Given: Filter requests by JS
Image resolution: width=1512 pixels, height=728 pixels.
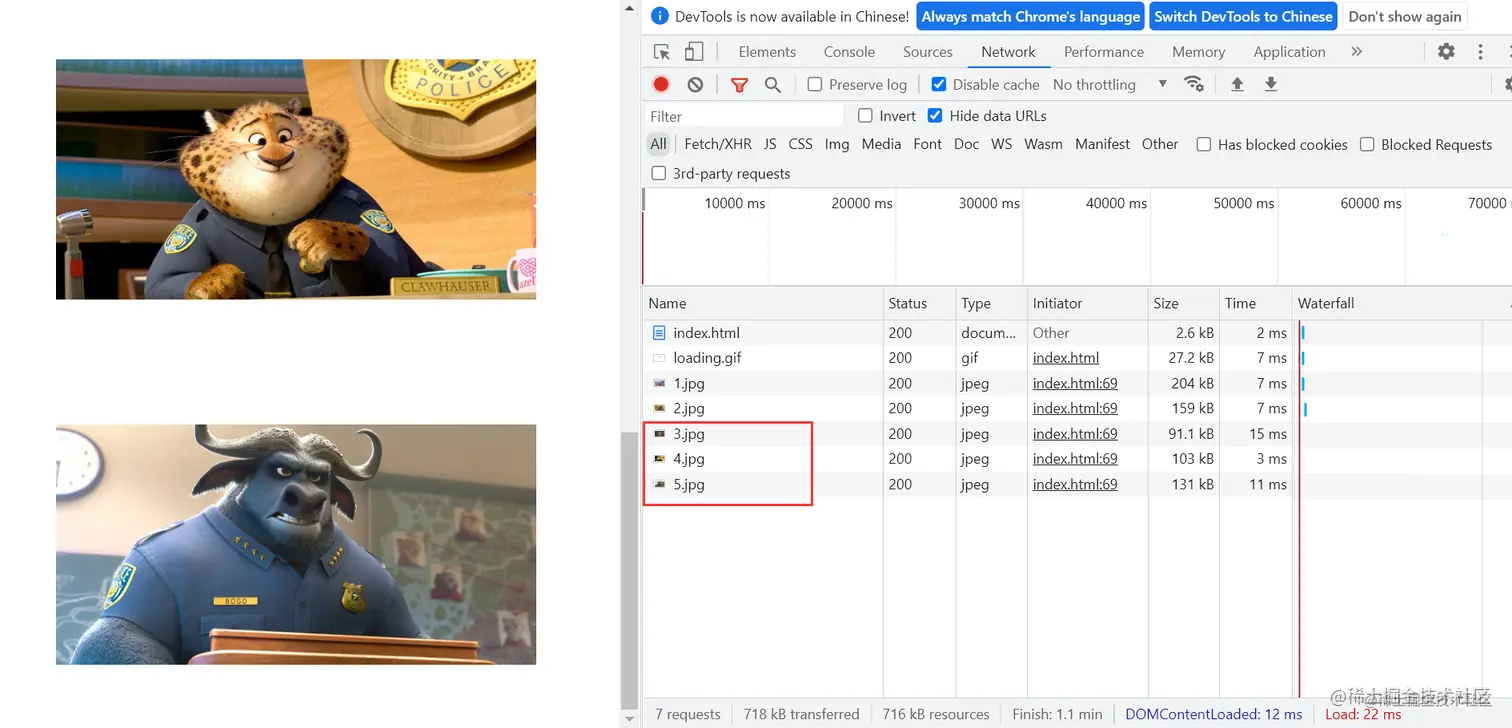Looking at the screenshot, I should [770, 144].
